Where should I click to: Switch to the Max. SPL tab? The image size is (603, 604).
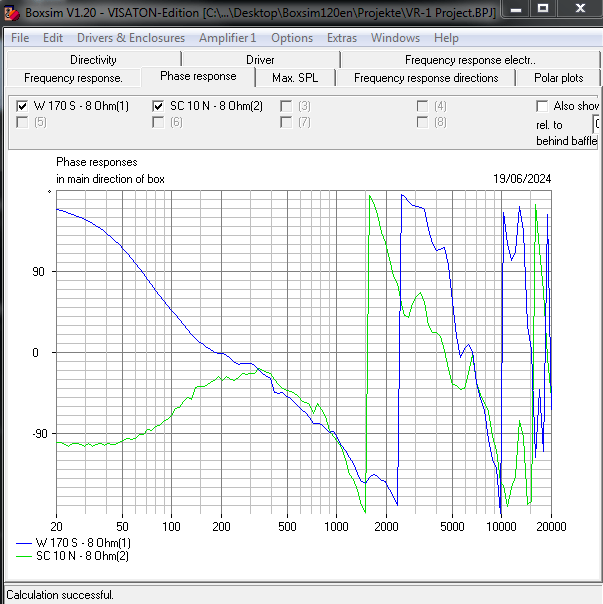[295, 78]
